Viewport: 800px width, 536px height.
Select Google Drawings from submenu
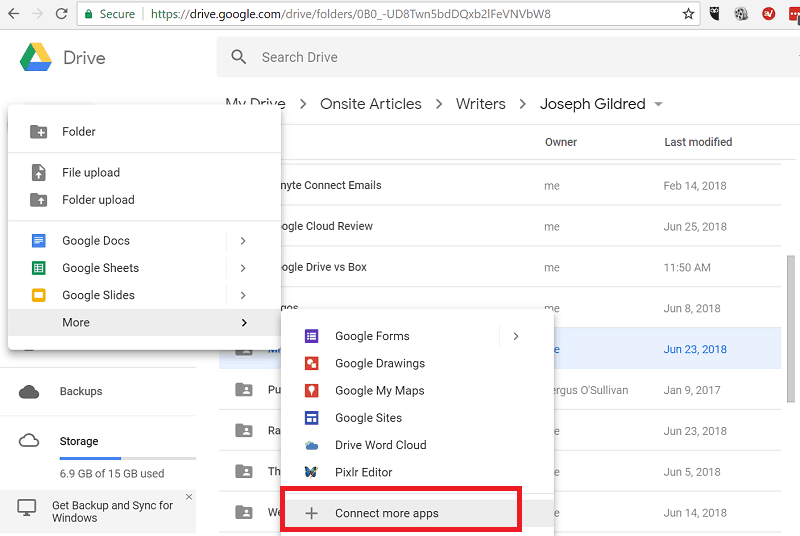coord(417,363)
